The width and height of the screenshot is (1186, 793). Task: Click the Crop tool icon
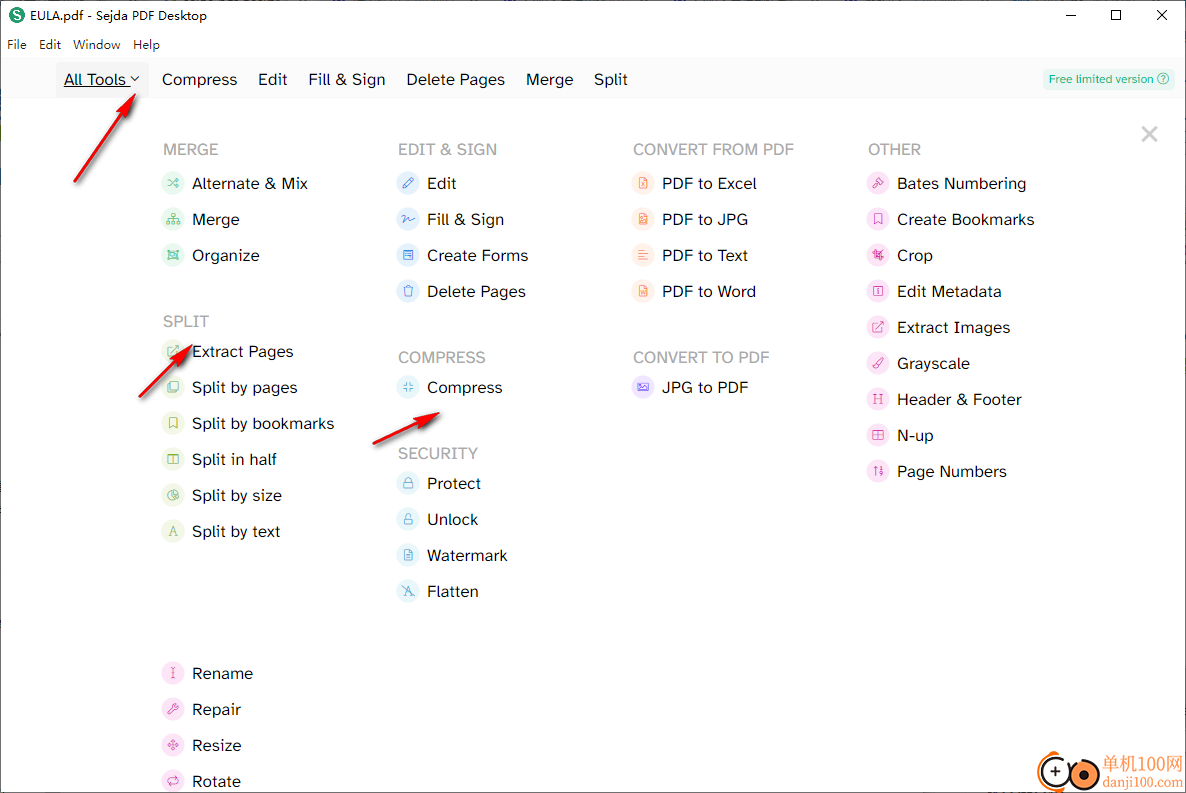(878, 255)
